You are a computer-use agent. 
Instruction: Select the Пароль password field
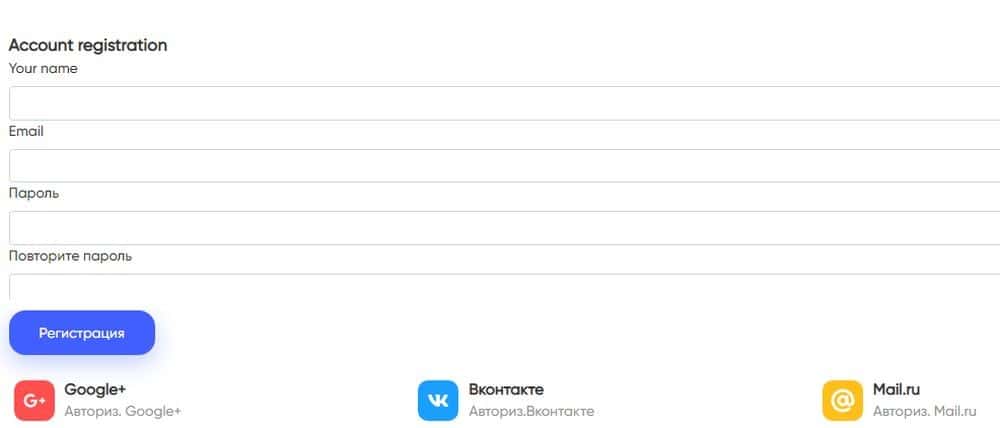(500, 228)
